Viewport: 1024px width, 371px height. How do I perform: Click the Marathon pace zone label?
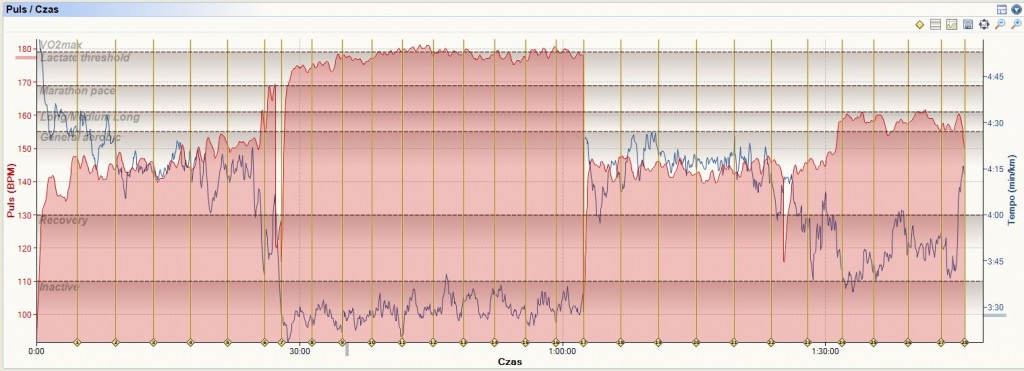pyautogui.click(x=78, y=91)
